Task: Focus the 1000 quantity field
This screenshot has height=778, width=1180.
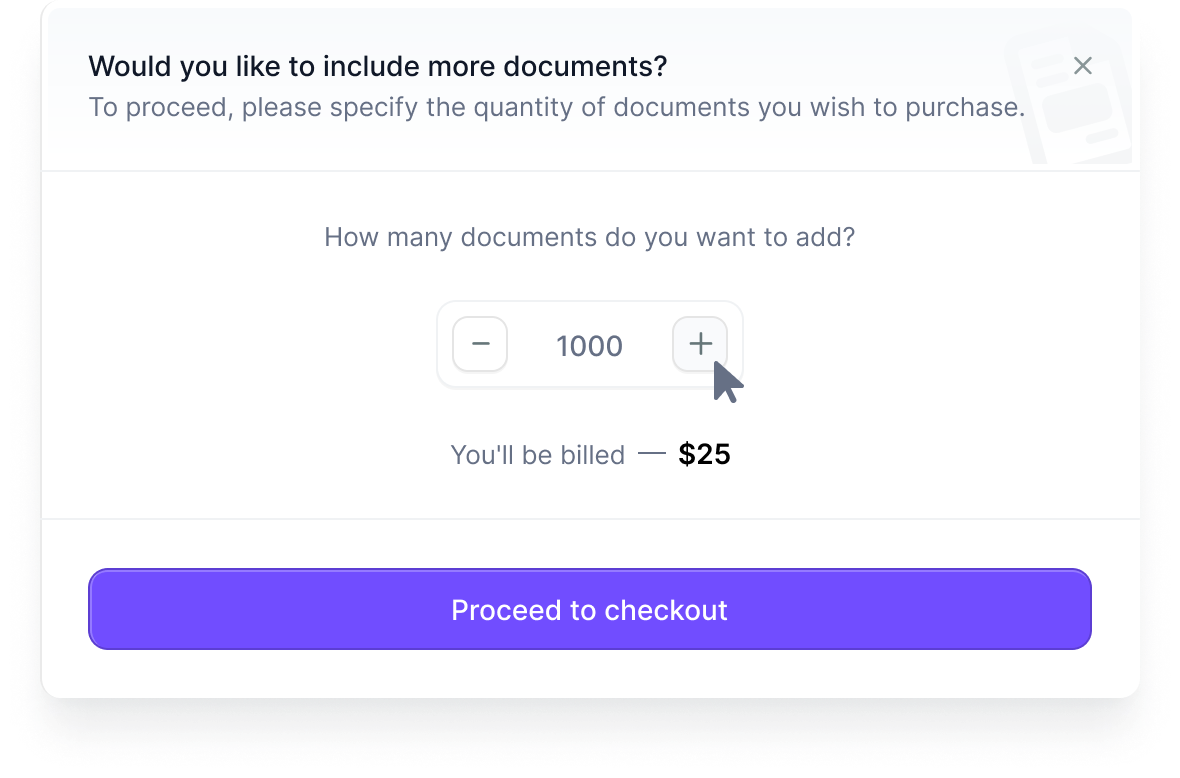Action: click(x=590, y=346)
